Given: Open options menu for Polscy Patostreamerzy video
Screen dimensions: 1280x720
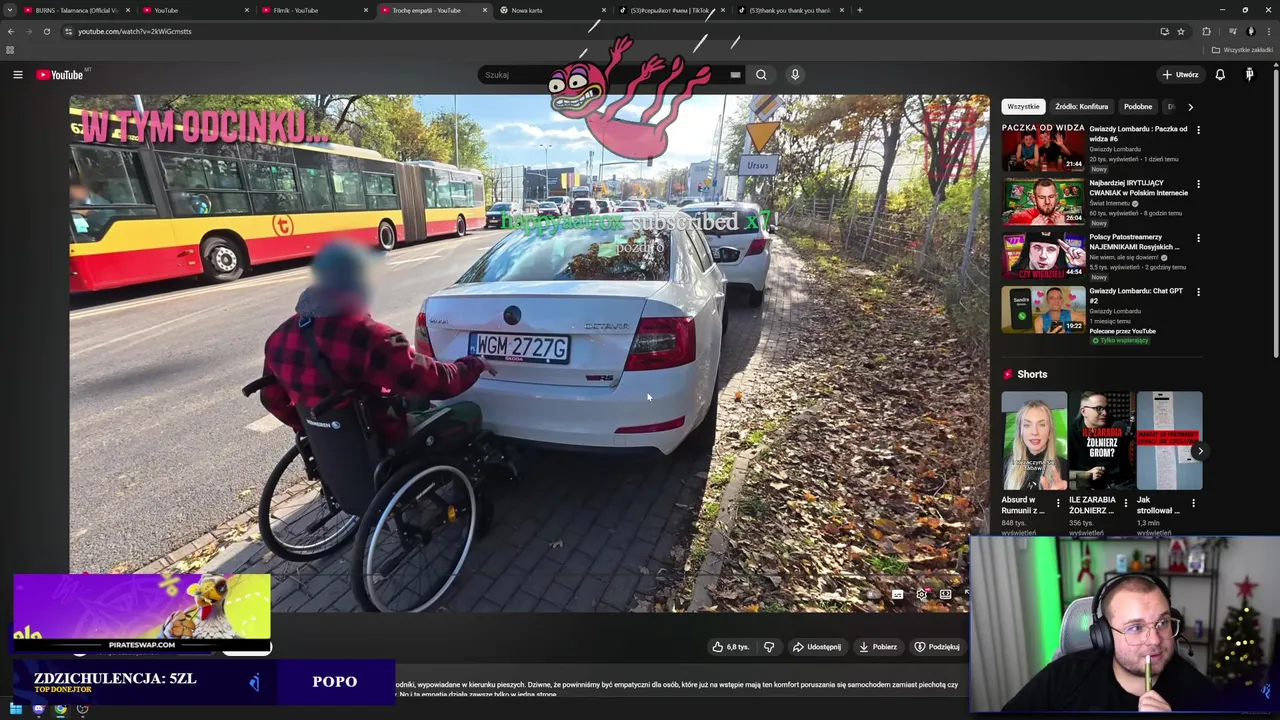Looking at the screenshot, I should click(1198, 238).
